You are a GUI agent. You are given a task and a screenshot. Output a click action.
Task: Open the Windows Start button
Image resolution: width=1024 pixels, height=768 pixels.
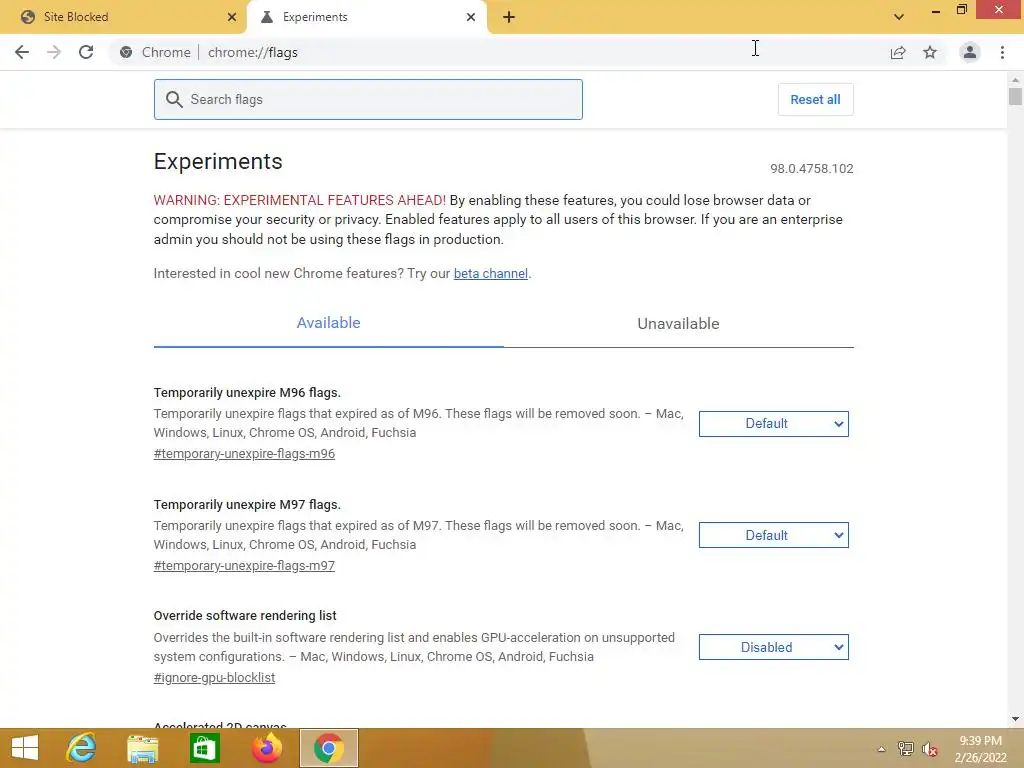click(x=25, y=748)
